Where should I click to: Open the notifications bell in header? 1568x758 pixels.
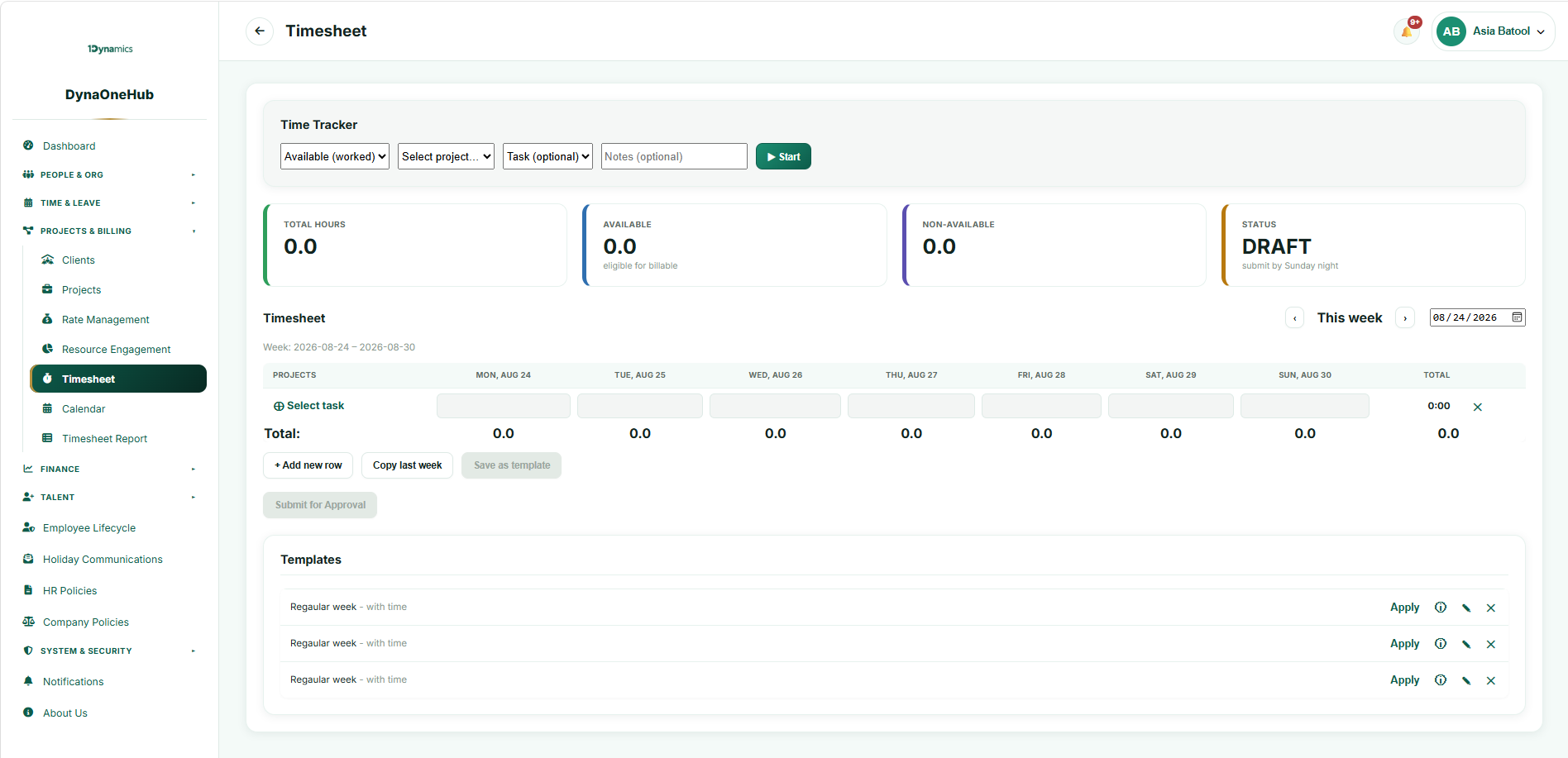point(1407,31)
